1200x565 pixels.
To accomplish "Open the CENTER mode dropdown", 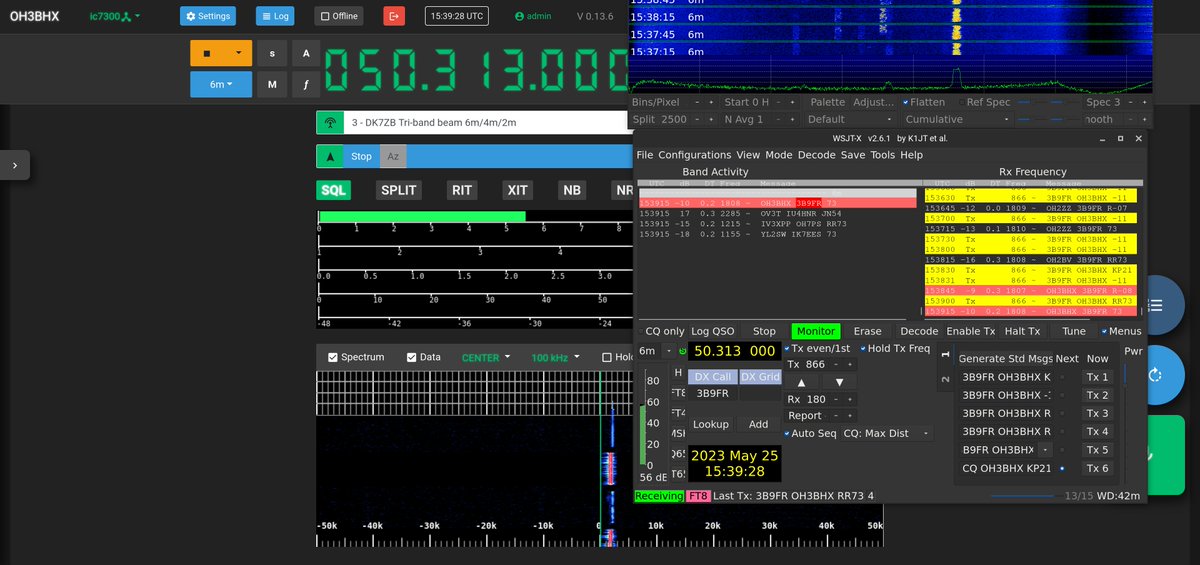I will pos(486,357).
